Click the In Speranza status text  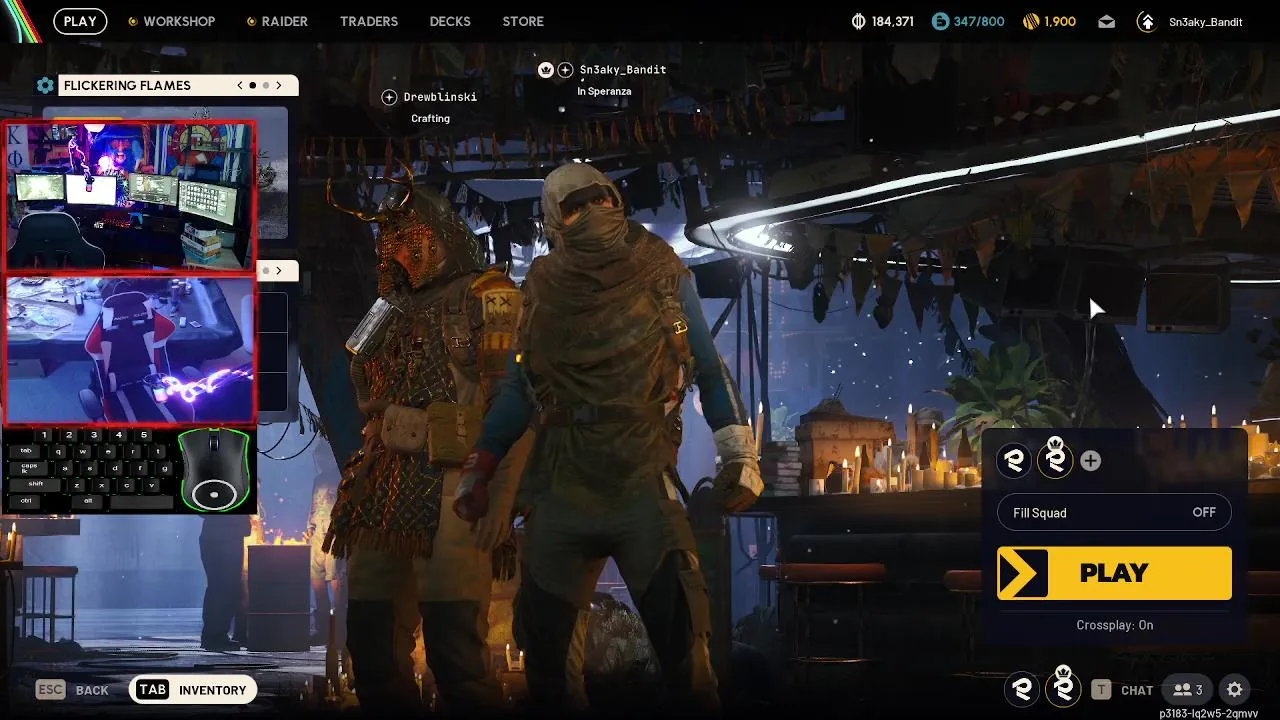click(604, 91)
